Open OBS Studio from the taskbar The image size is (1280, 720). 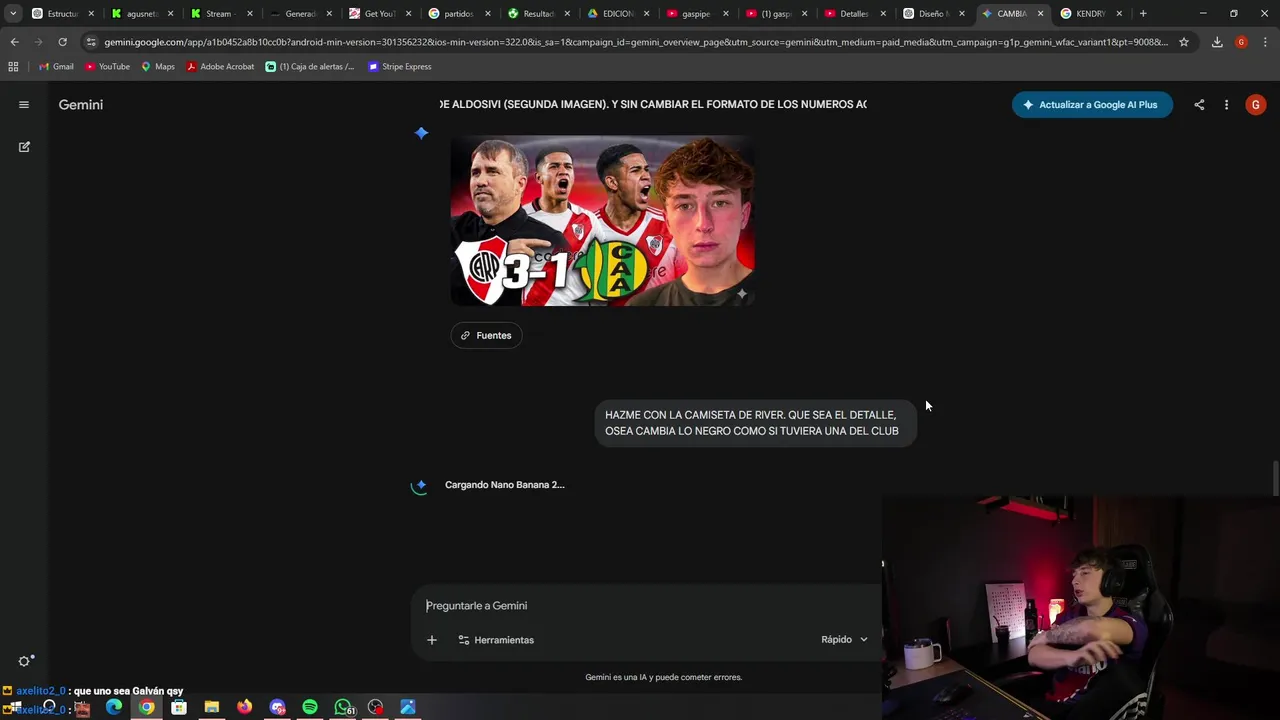click(375, 707)
